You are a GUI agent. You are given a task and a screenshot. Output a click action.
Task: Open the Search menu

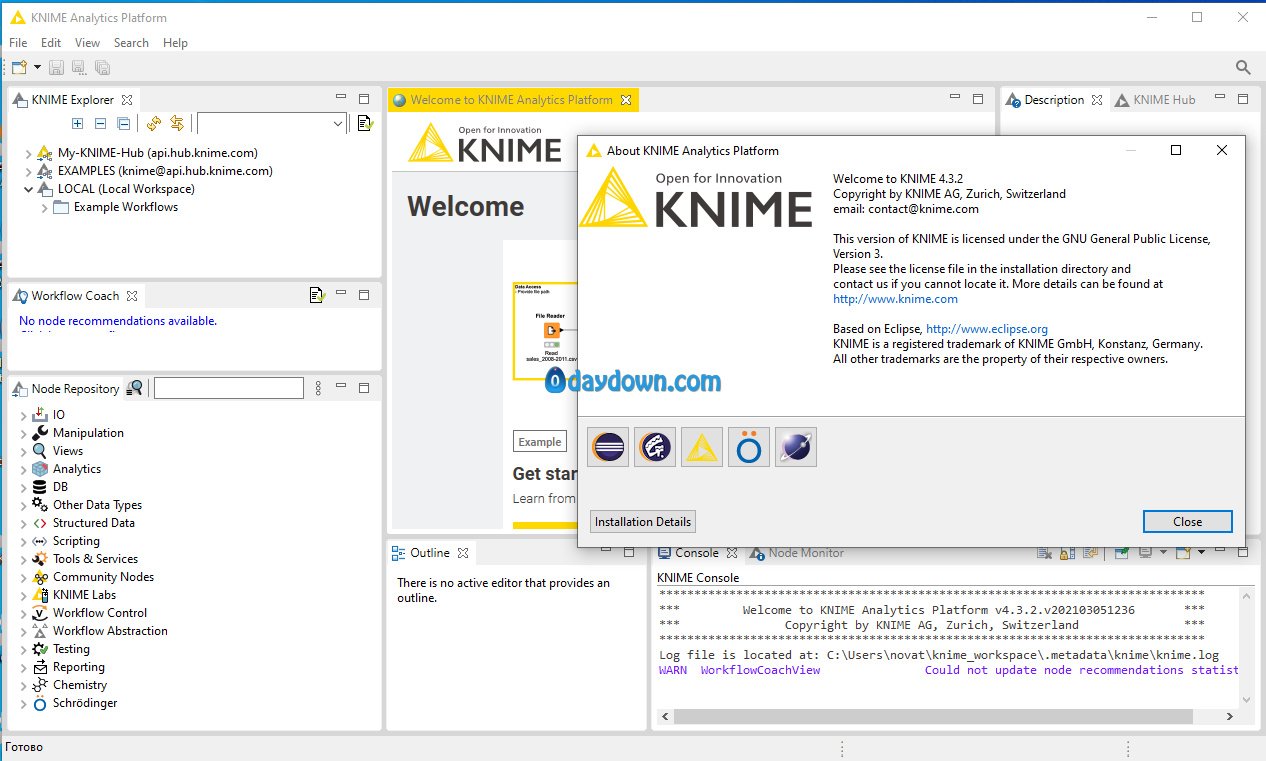131,43
